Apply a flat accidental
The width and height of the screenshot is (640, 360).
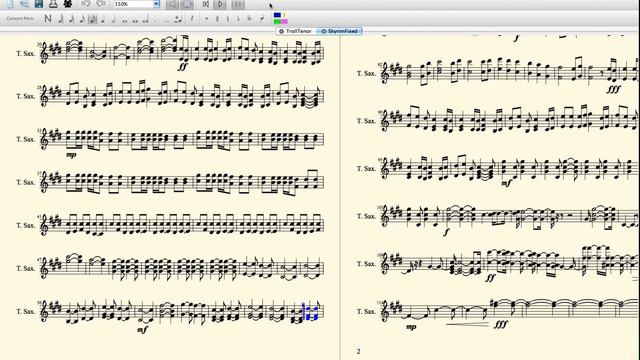pos(238,18)
